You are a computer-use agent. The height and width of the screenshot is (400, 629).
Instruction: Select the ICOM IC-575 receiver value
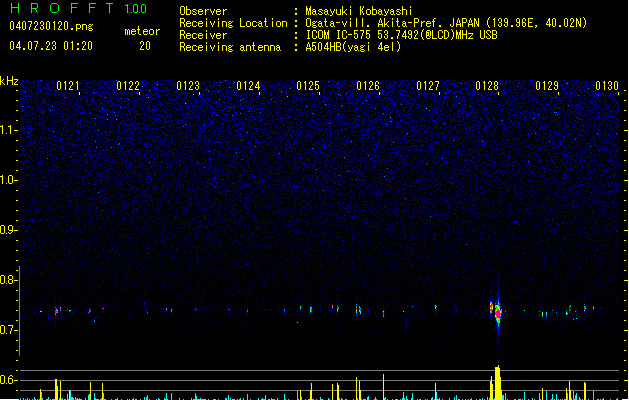(x=402, y=35)
